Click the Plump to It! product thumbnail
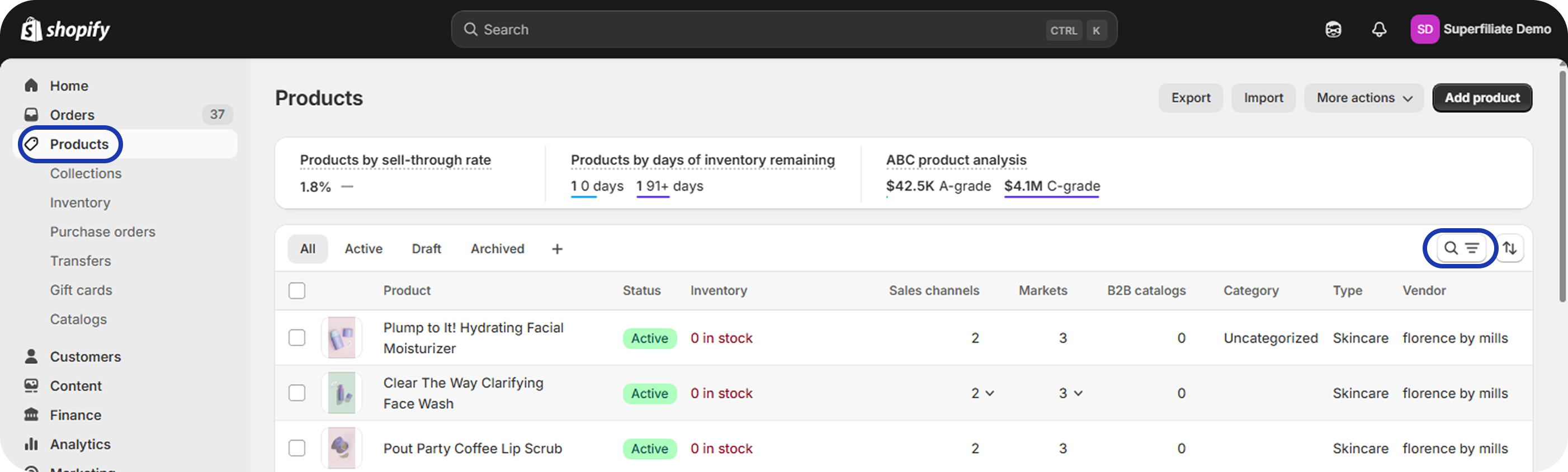Screen dimensions: 1568x472 click(x=342, y=337)
